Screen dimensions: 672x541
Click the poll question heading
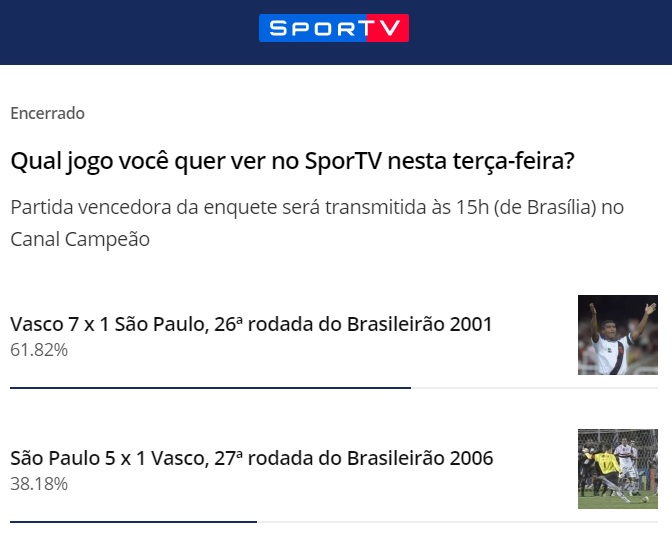point(299,161)
